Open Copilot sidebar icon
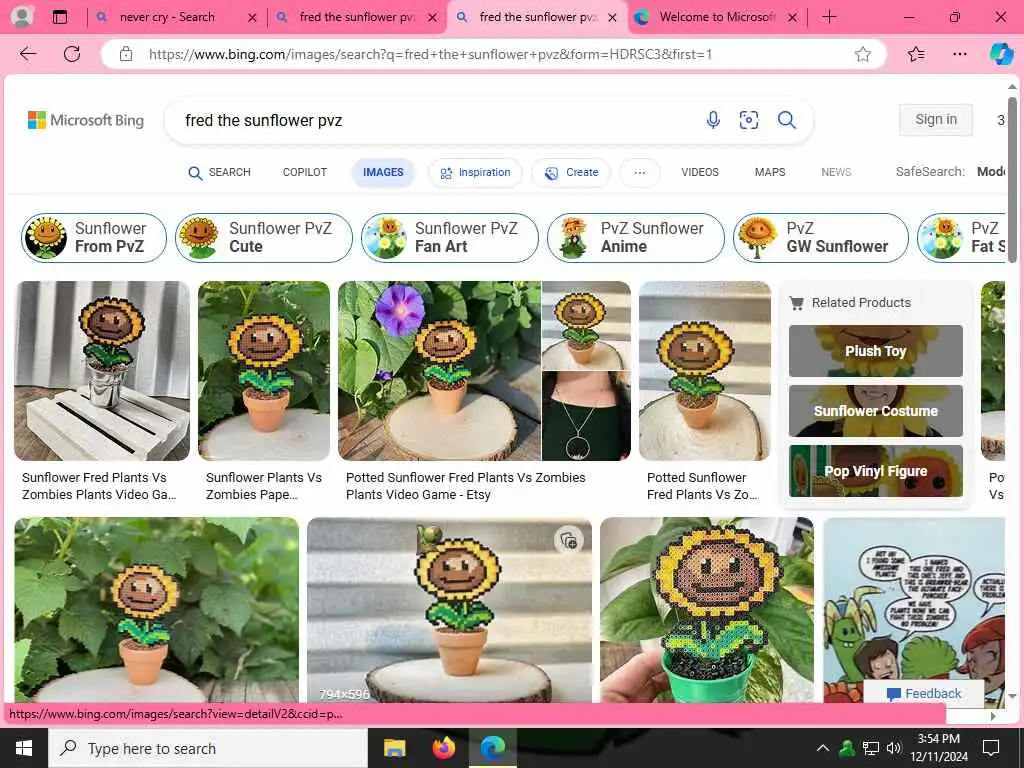 (1001, 54)
